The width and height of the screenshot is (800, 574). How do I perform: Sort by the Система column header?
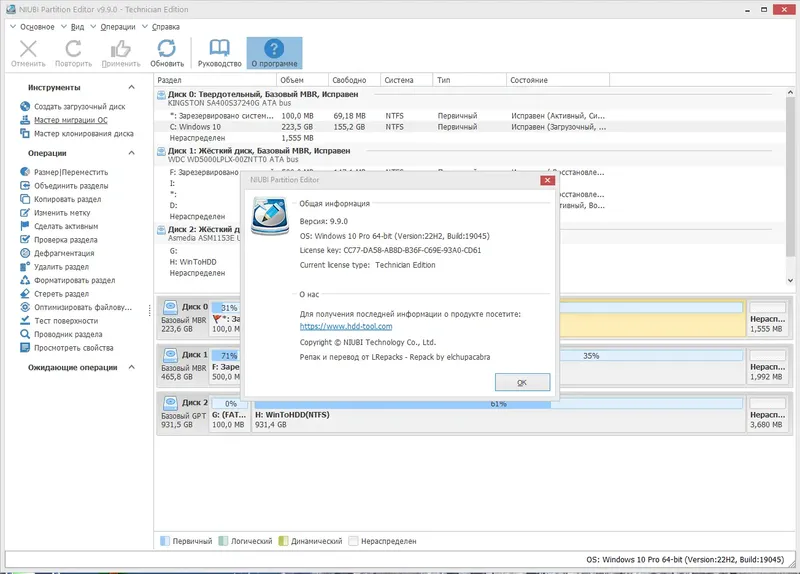point(406,80)
